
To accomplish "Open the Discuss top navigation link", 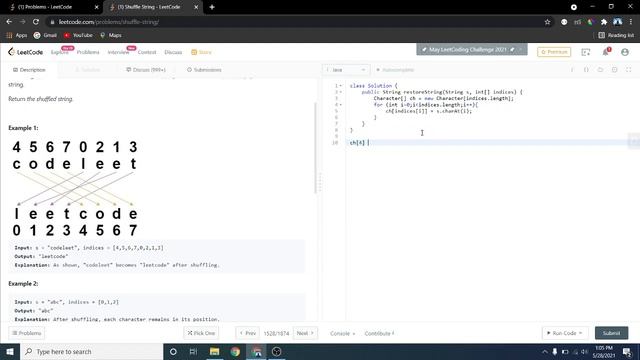I will [x=173, y=52].
